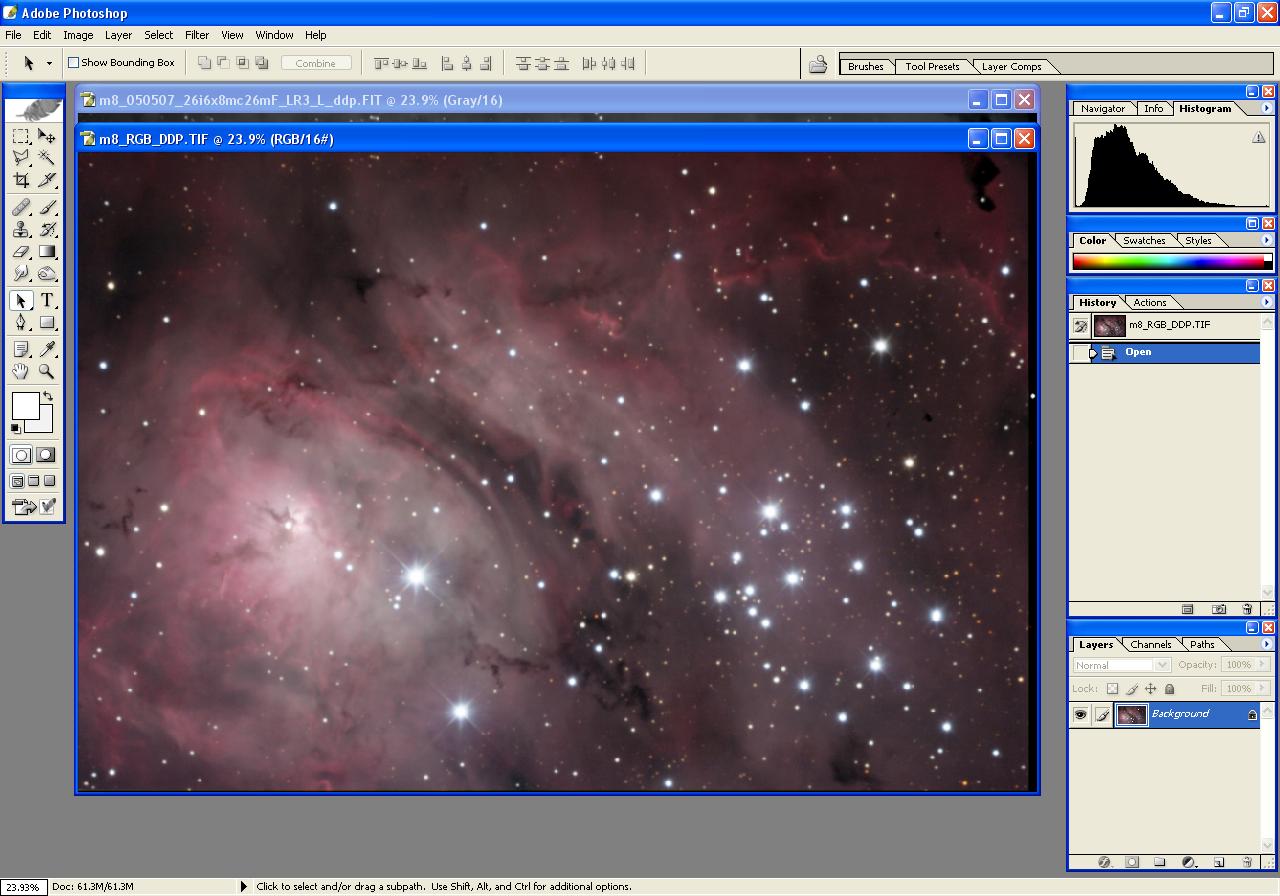Viewport: 1280px width, 896px height.
Task: Choose the Eraser tool
Action: point(21,252)
